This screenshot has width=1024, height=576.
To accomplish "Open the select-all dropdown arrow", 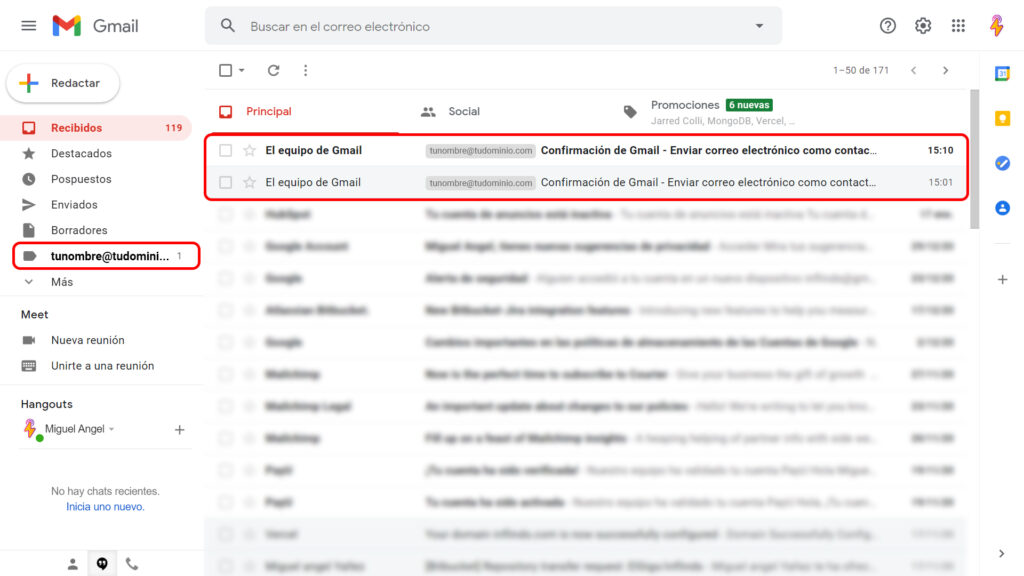I will point(242,71).
